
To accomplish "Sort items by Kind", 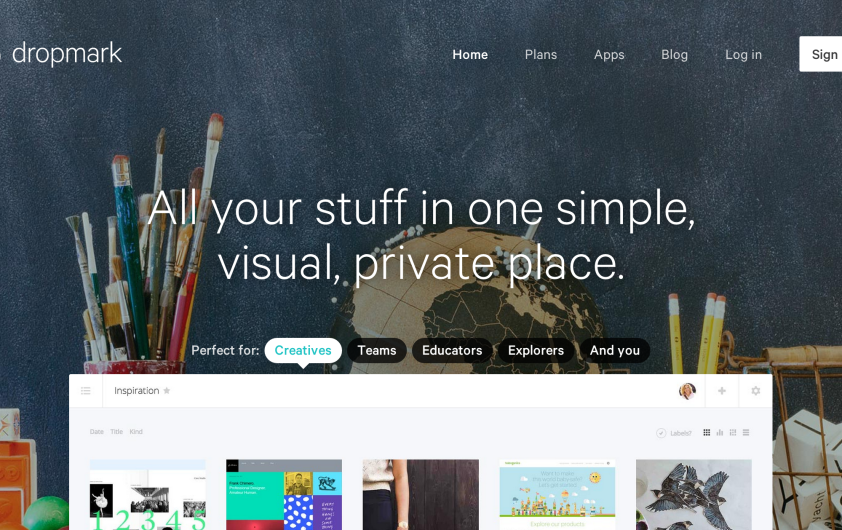I will tap(136, 432).
